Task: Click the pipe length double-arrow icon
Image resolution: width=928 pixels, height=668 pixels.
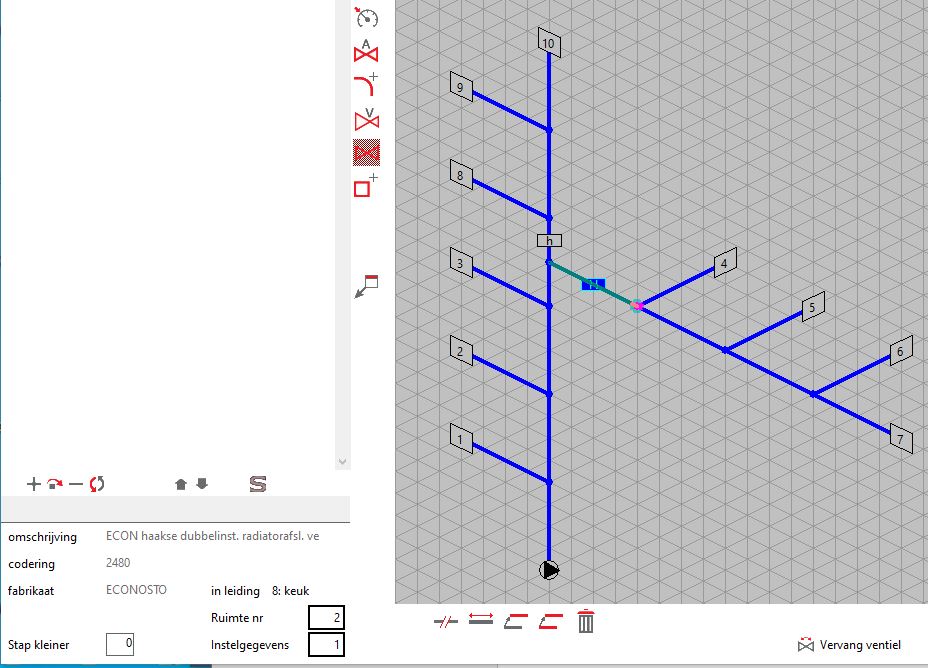Action: click(x=481, y=622)
